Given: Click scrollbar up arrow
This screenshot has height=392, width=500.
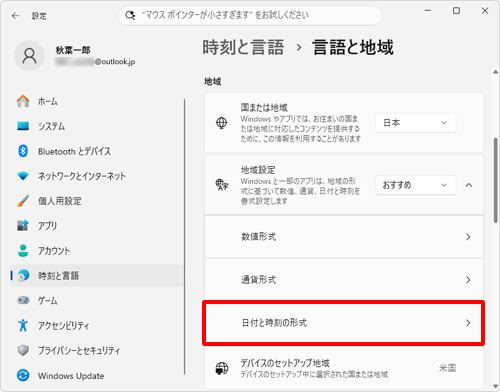Looking at the screenshot, I should [x=495, y=72].
